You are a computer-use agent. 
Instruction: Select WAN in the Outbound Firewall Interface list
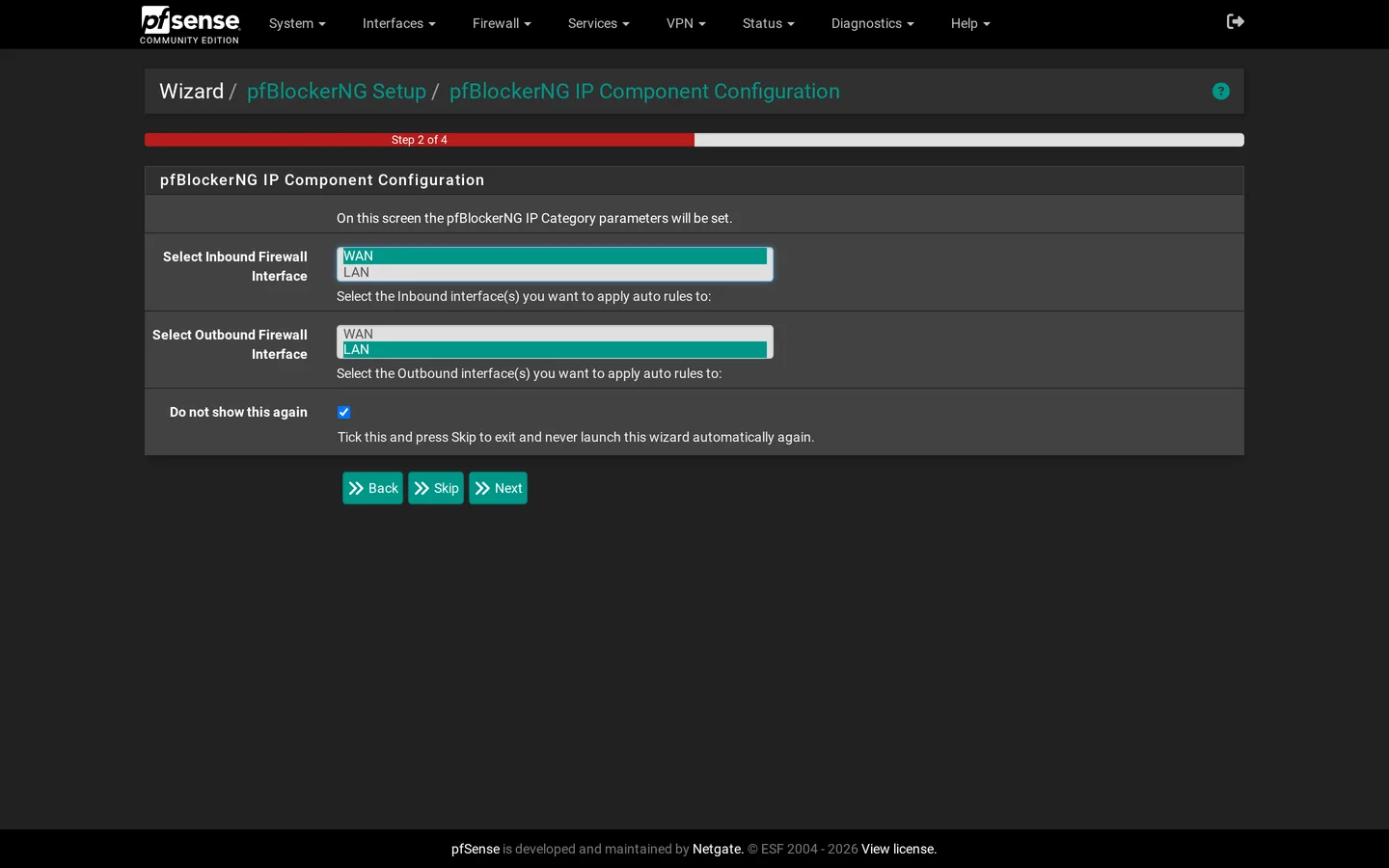pyautogui.click(x=555, y=334)
